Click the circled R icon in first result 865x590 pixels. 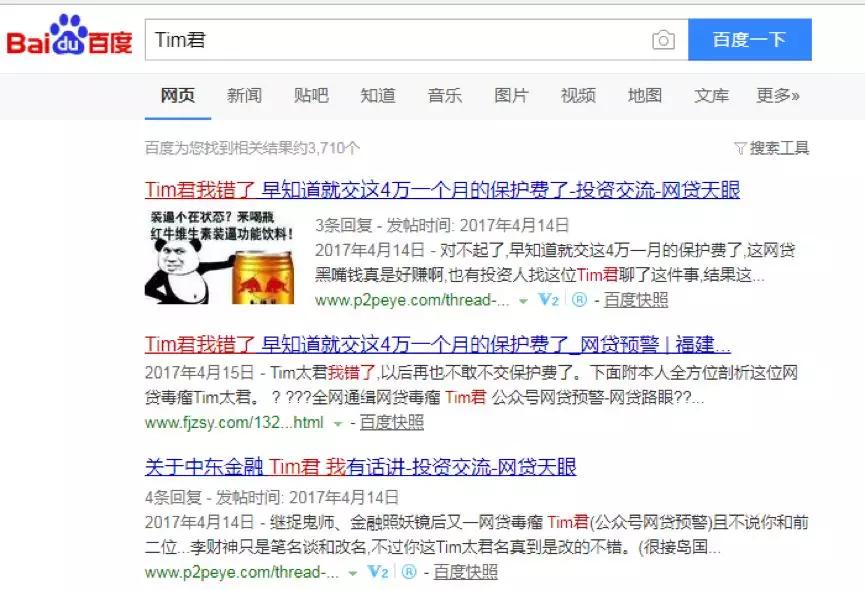pos(579,299)
